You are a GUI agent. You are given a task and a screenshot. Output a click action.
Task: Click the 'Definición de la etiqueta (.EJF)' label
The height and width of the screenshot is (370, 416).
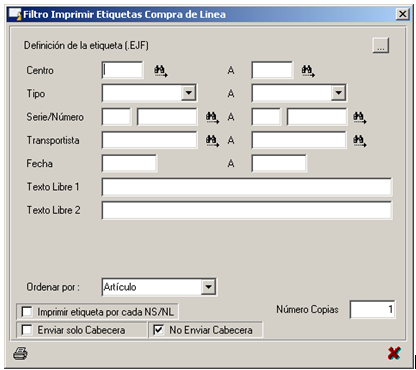tap(86, 46)
